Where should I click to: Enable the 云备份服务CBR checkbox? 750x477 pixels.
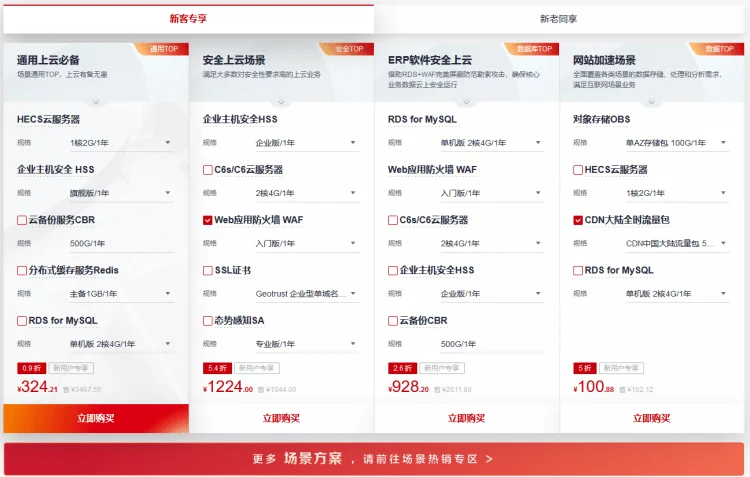[22, 220]
